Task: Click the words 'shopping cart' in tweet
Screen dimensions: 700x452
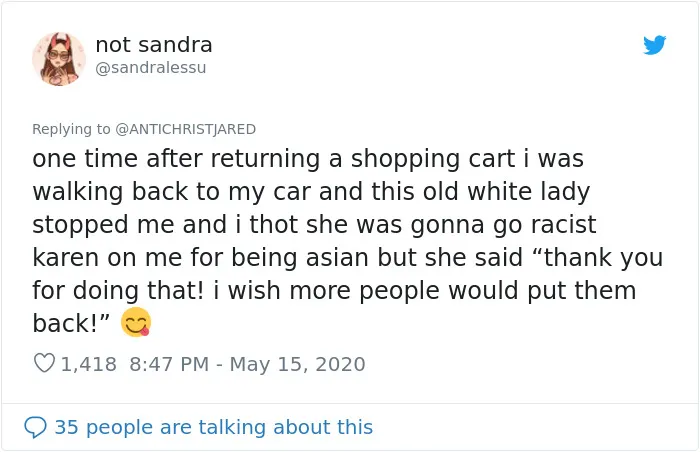Action: click(x=433, y=159)
